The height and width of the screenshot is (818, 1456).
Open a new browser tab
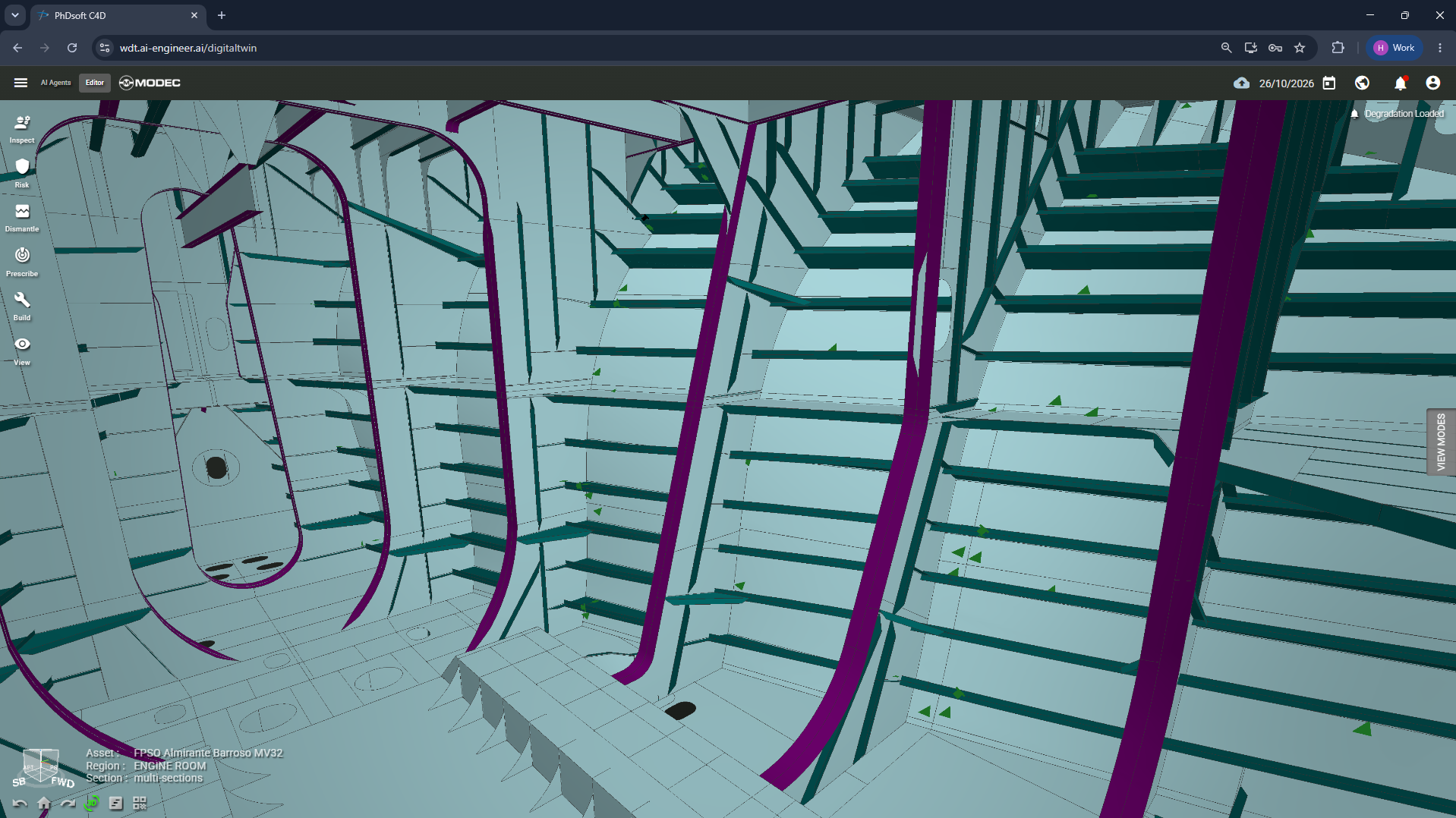tap(222, 15)
